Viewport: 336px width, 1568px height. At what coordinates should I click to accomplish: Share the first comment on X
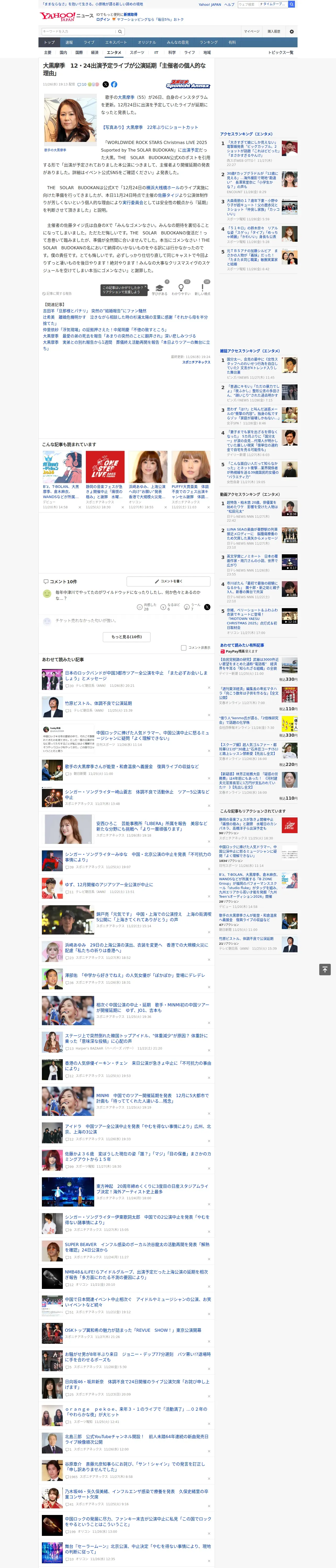[x=207, y=607]
